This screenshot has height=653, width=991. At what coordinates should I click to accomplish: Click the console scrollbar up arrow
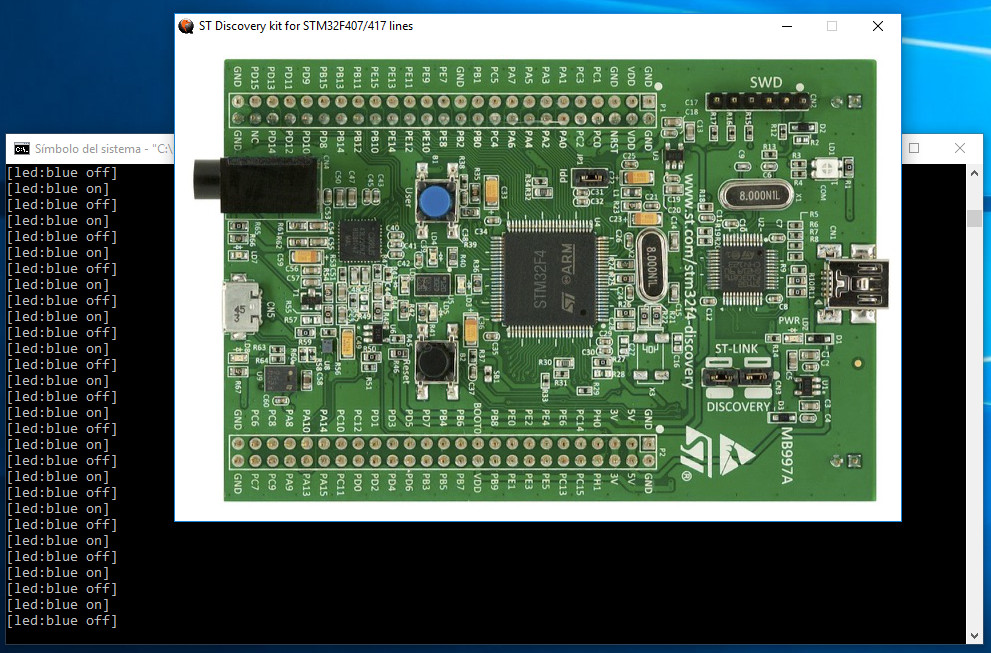click(974, 173)
